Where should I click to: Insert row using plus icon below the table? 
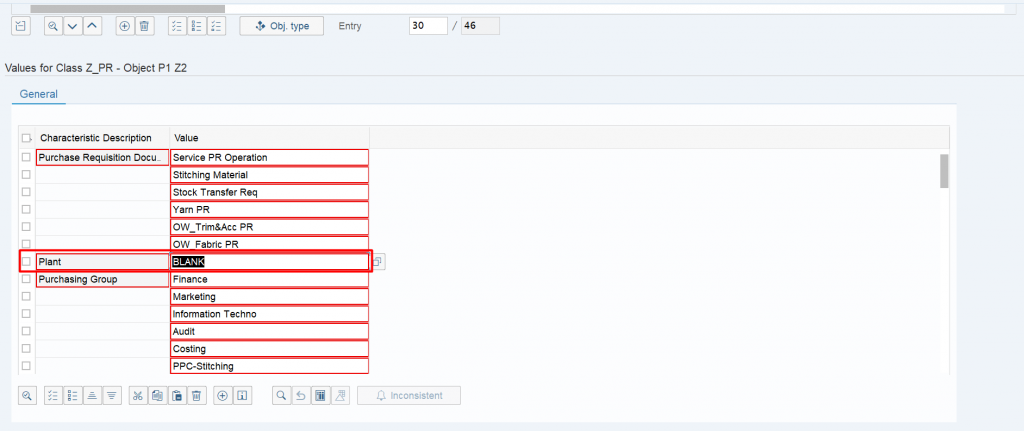[223, 395]
